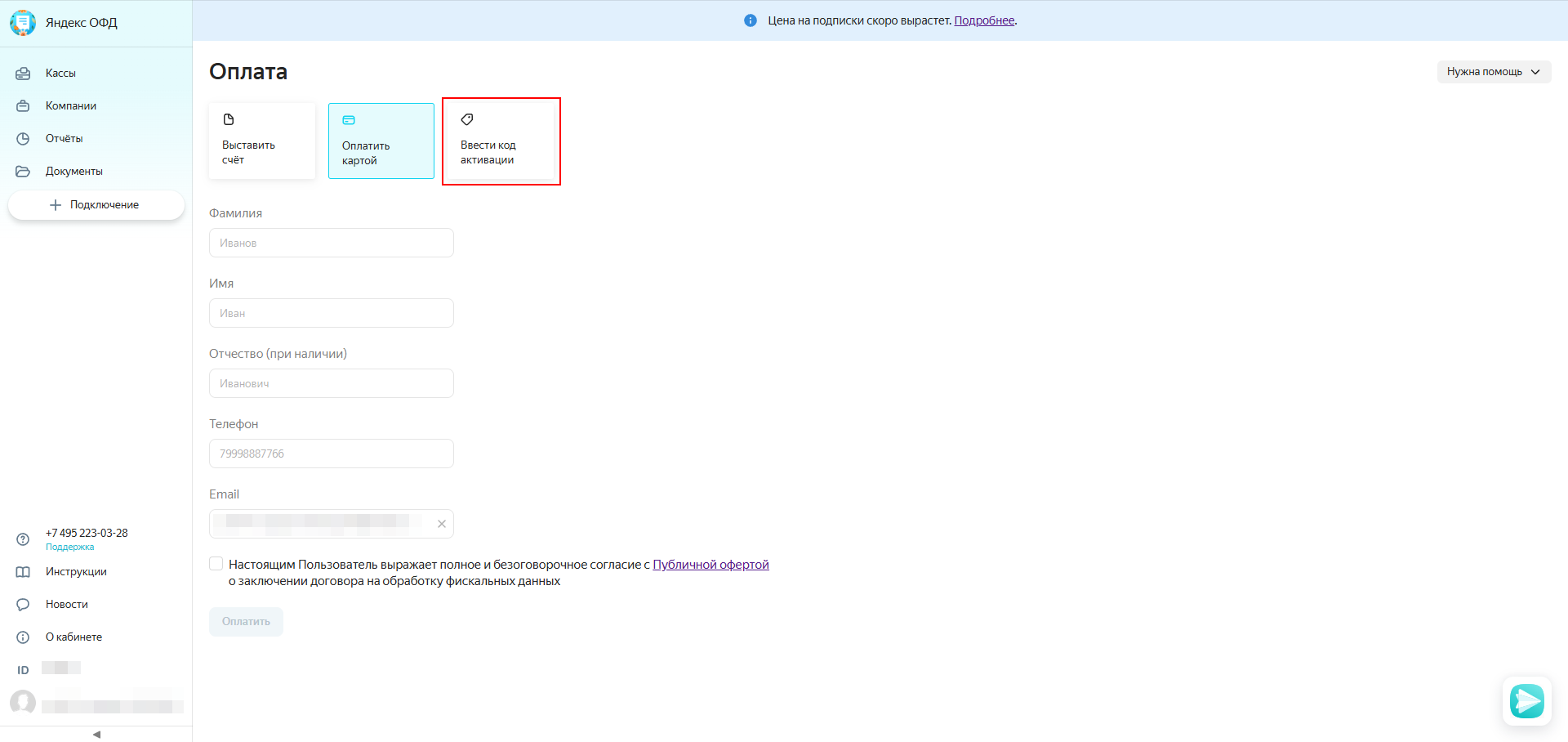Tick the public offer agreement checkbox

click(x=216, y=564)
